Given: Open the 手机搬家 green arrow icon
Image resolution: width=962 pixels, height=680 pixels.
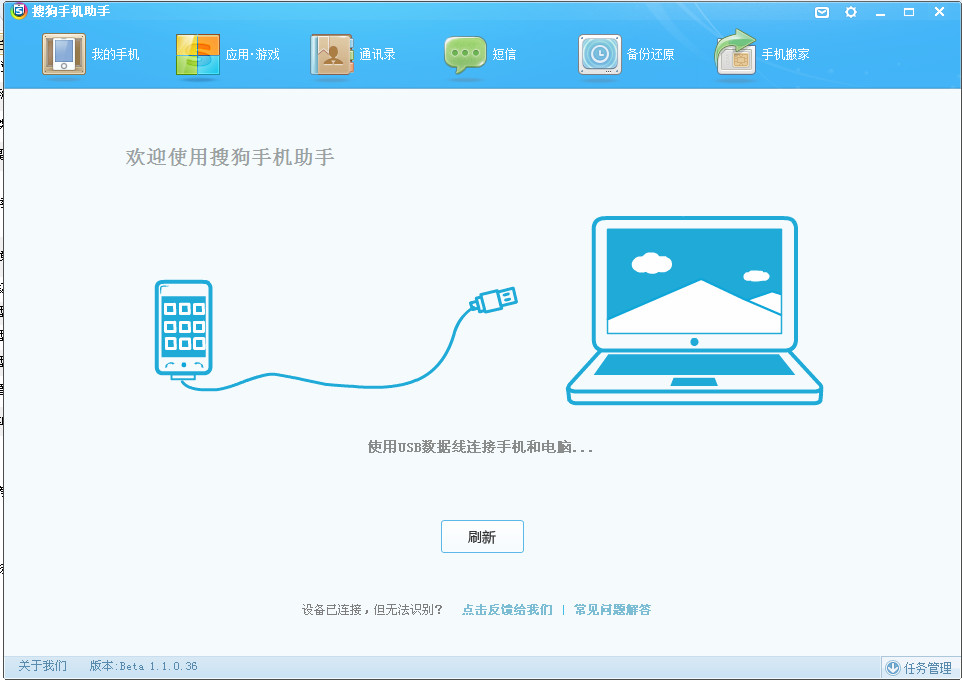Looking at the screenshot, I should [736, 52].
